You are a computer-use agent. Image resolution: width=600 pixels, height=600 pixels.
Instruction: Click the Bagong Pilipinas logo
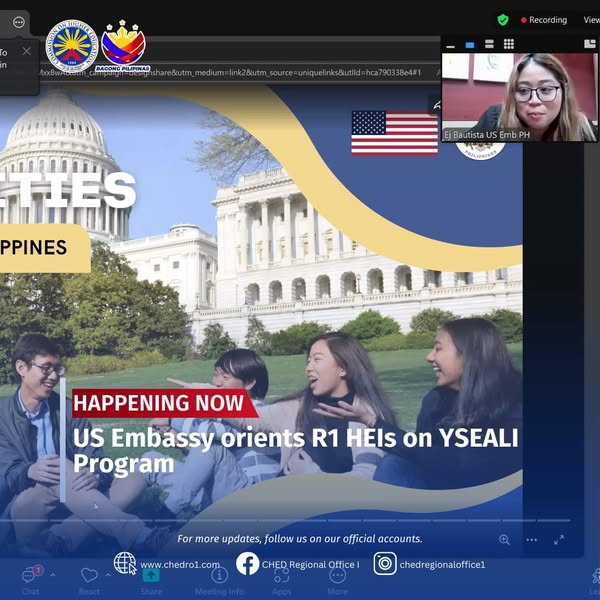click(123, 46)
